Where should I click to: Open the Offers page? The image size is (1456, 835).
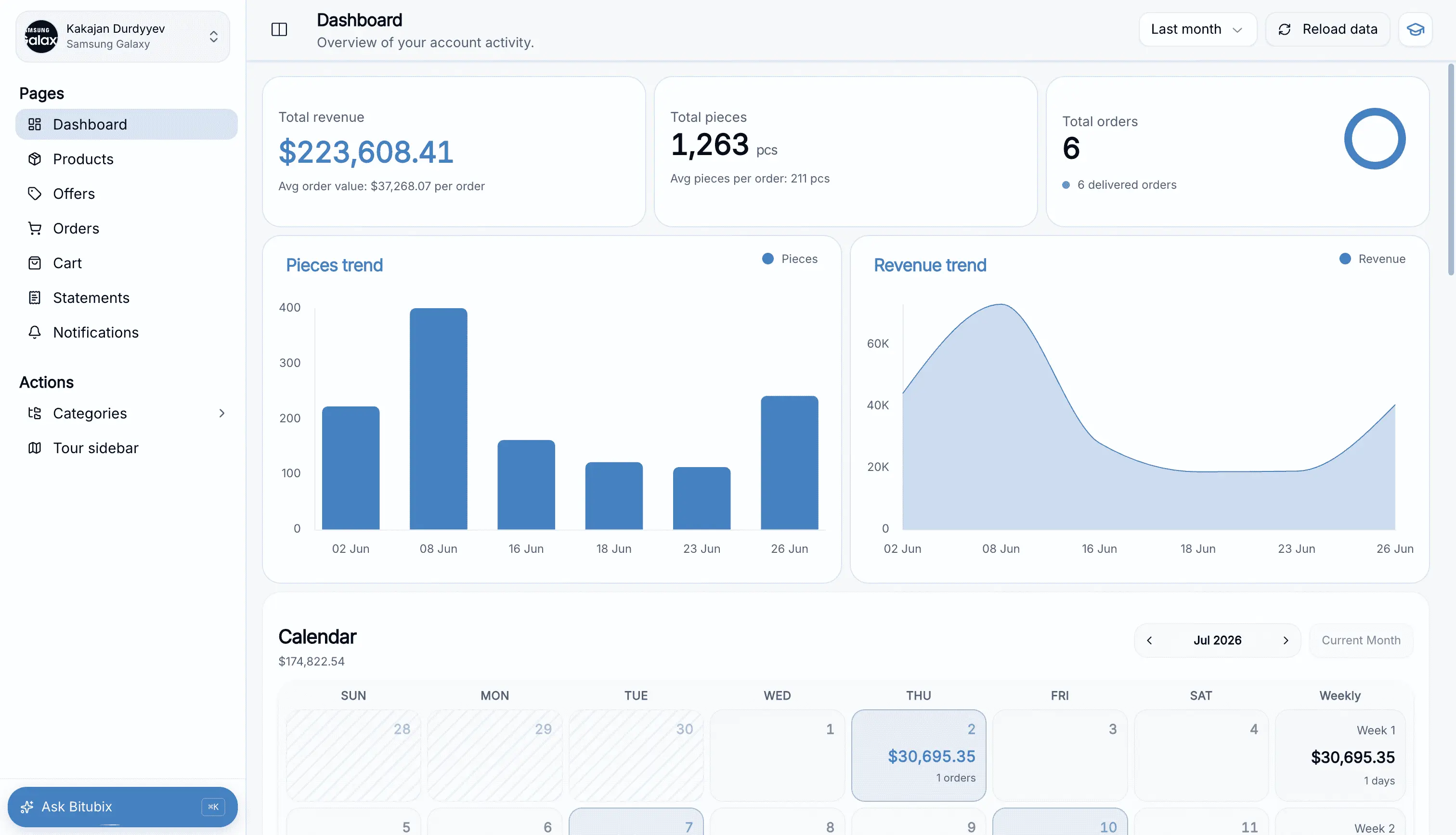pyautogui.click(x=127, y=194)
